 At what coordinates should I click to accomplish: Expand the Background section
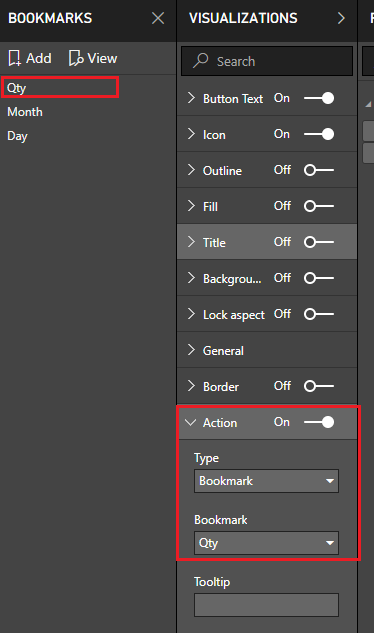[x=191, y=278]
